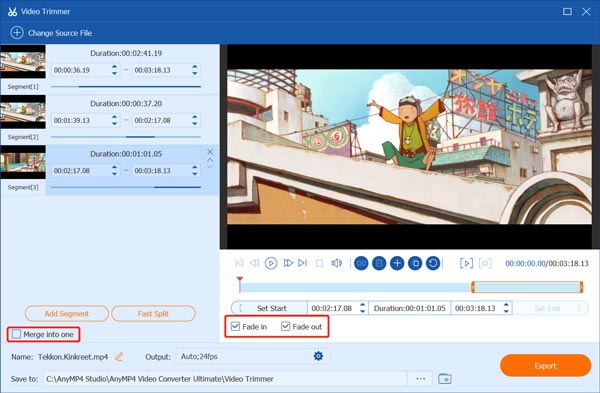Export the trimmed video
Viewport: 600px width, 393px height.
tap(545, 365)
